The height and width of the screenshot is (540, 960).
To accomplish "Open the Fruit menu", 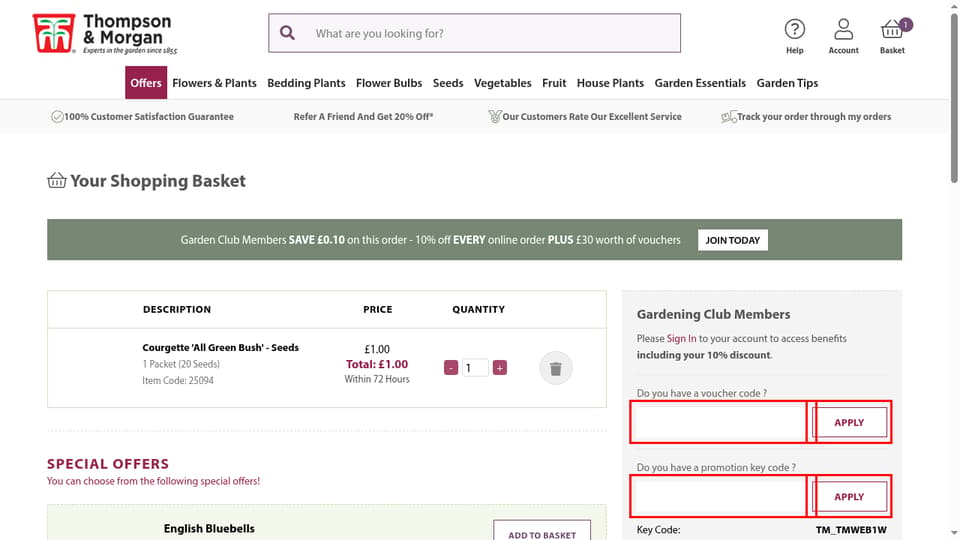I will [554, 83].
